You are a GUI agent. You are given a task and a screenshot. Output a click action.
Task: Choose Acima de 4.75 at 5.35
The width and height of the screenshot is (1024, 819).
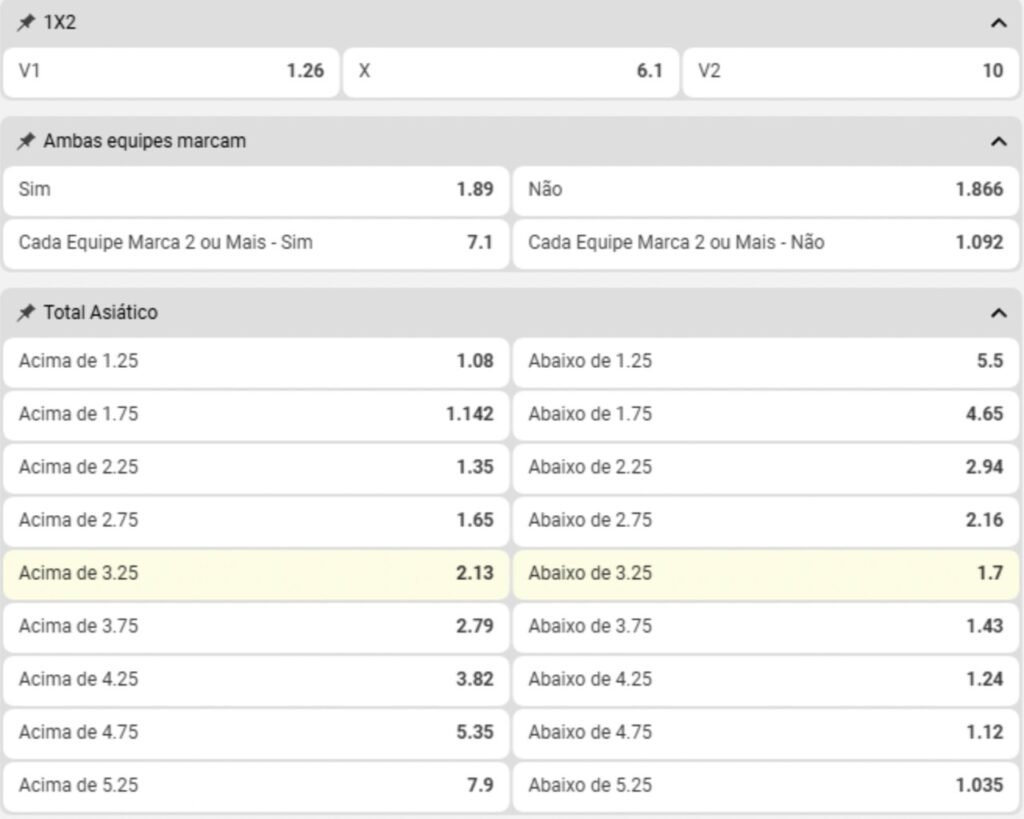pyautogui.click(x=256, y=732)
